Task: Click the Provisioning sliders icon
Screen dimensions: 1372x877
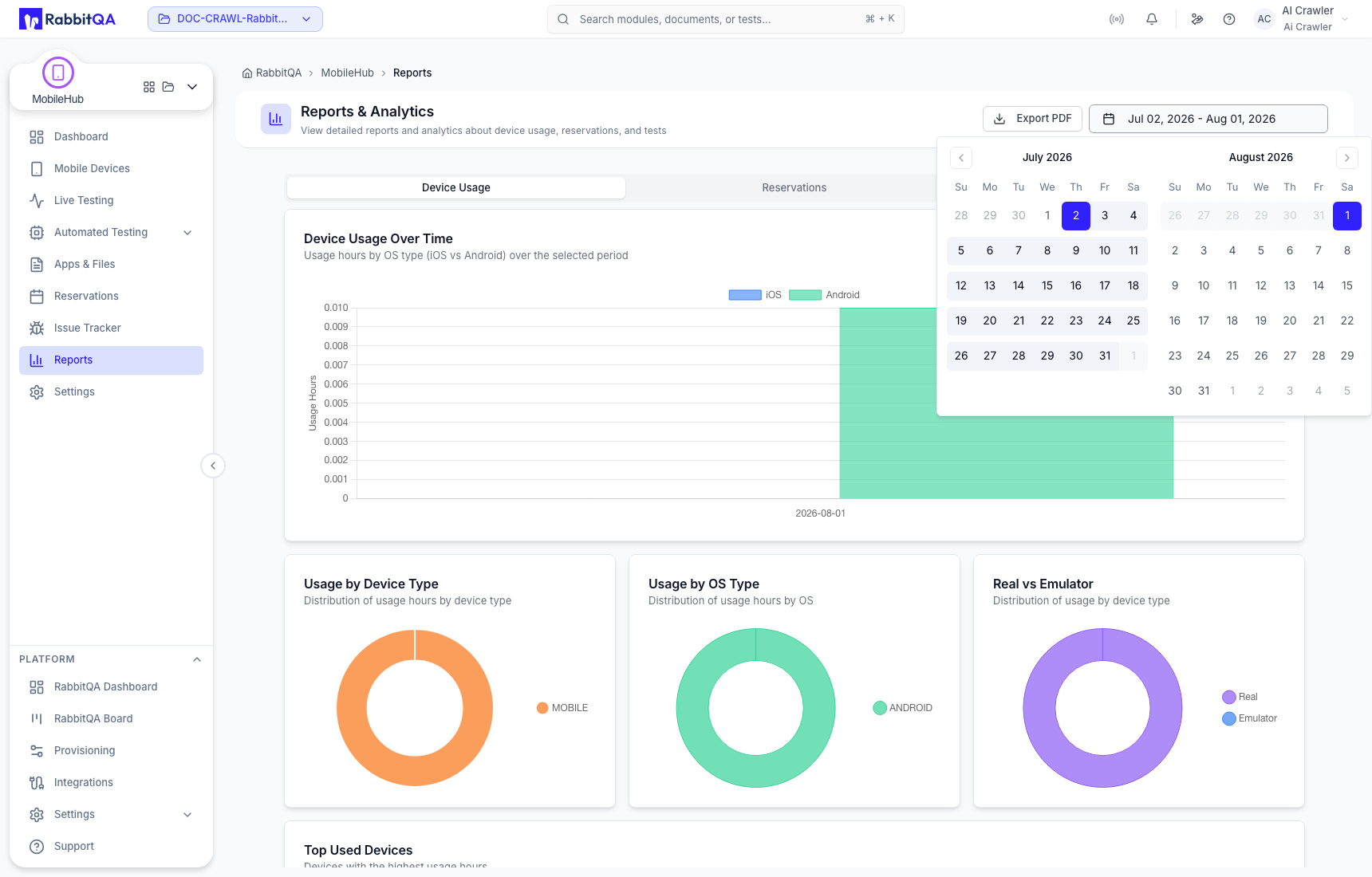Action: click(37, 751)
